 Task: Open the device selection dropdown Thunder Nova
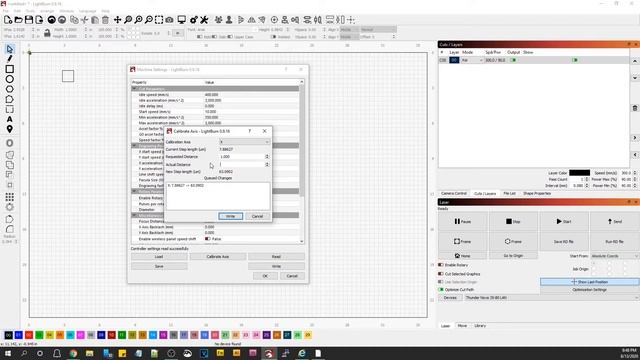pyautogui.click(x=552, y=298)
